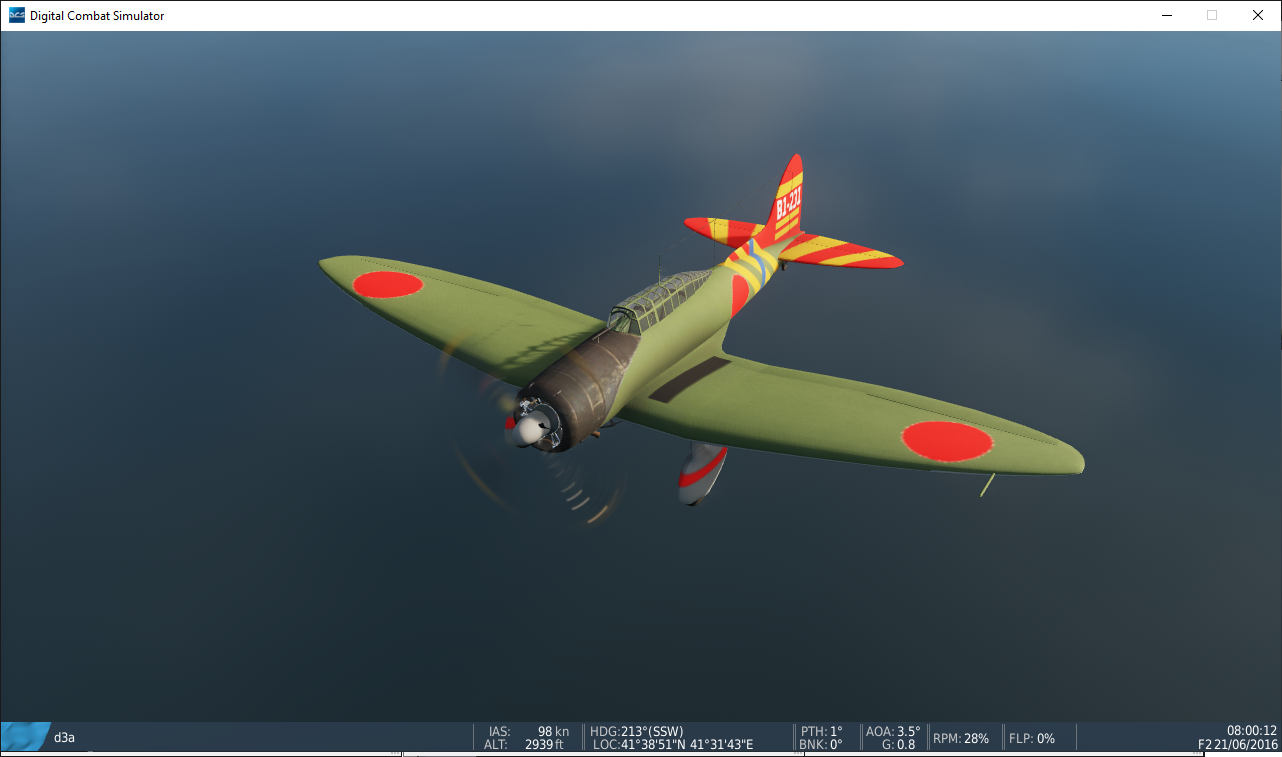
Task: Click the F2 21/06/2016 date label
Action: point(1237,745)
